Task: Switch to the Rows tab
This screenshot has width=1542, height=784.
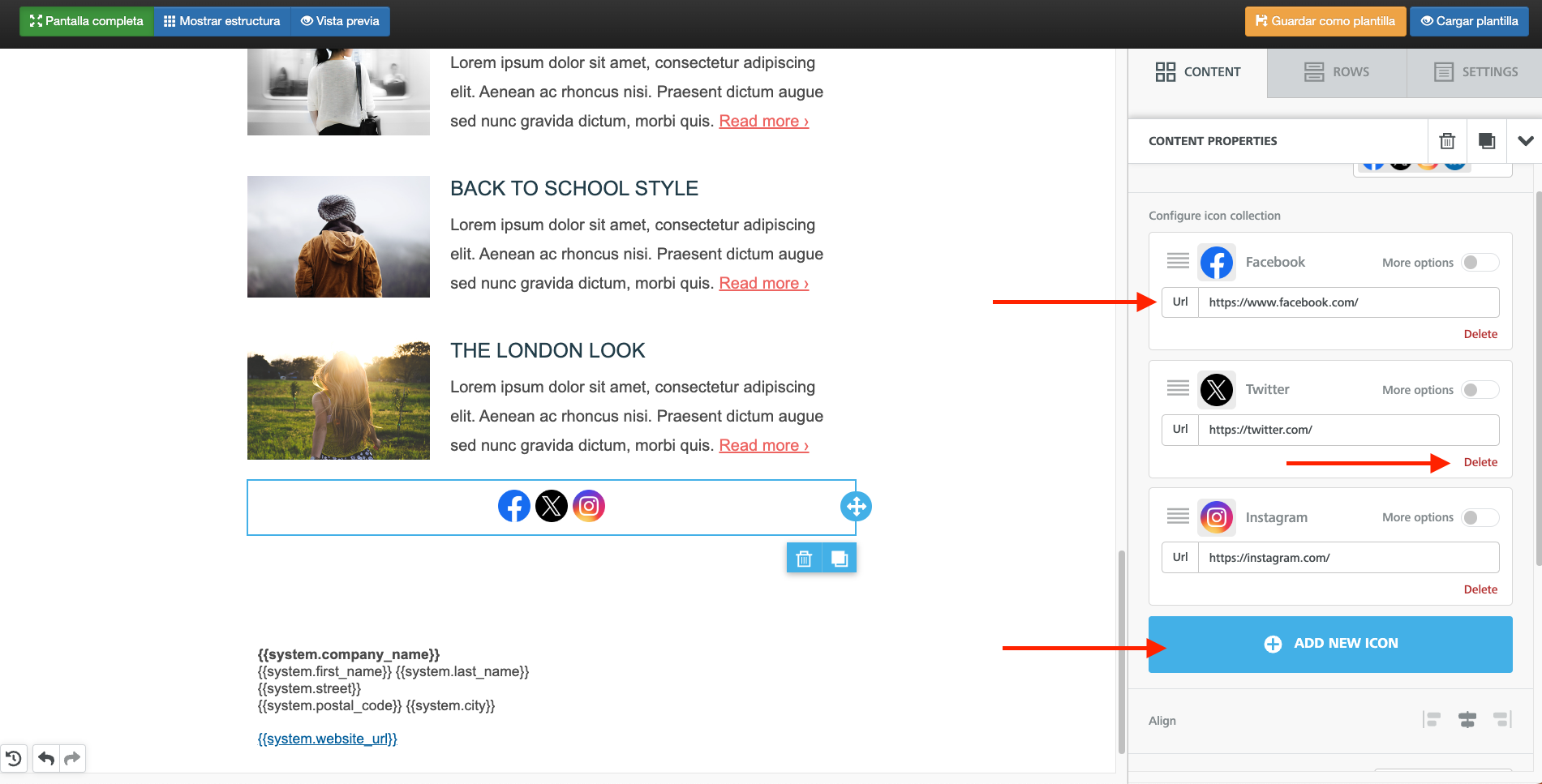Action: tap(1336, 72)
